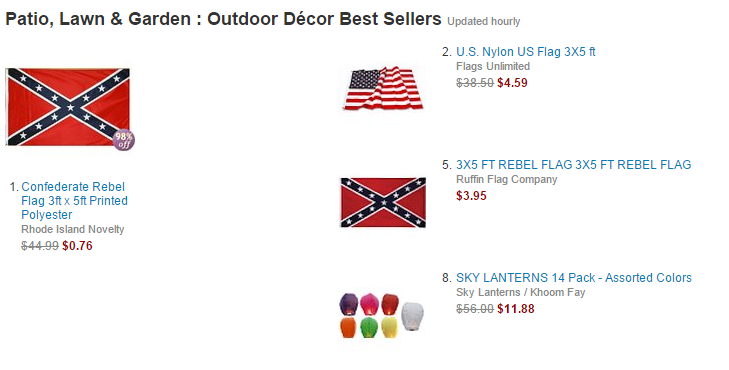729x370 pixels.
Task: Click the Rhode Island Novelty brand name
Action: [73, 230]
